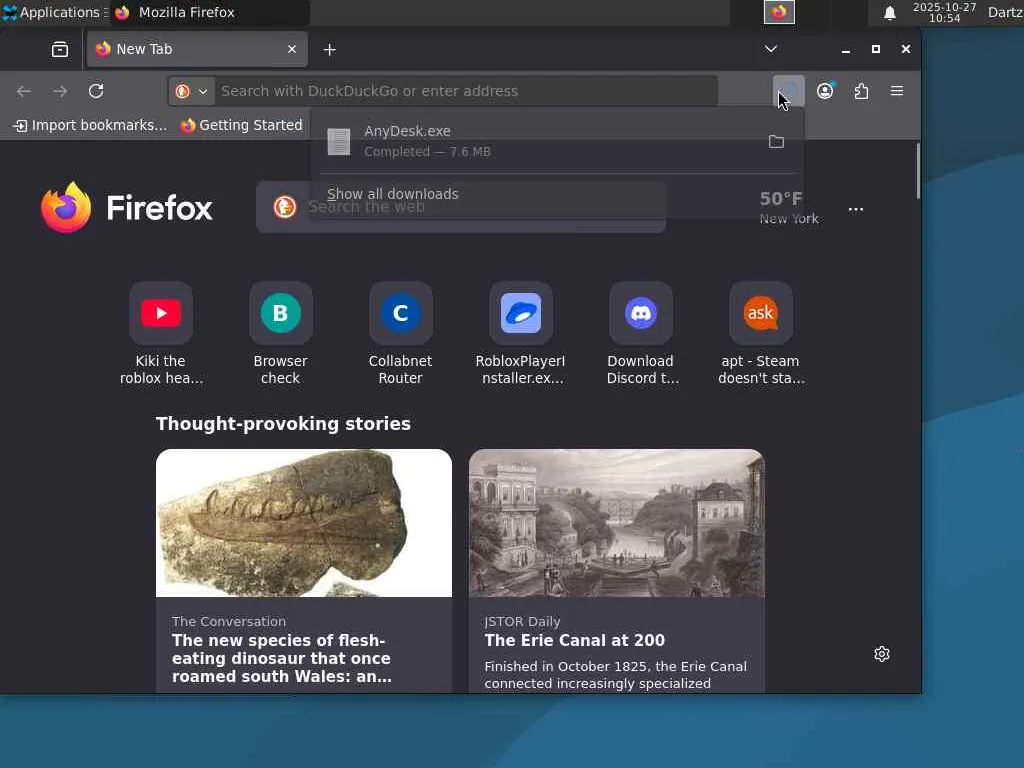Screen dimensions: 1024x768
Task: Open the dinosaur fossil story thumbnail
Action: point(304,523)
